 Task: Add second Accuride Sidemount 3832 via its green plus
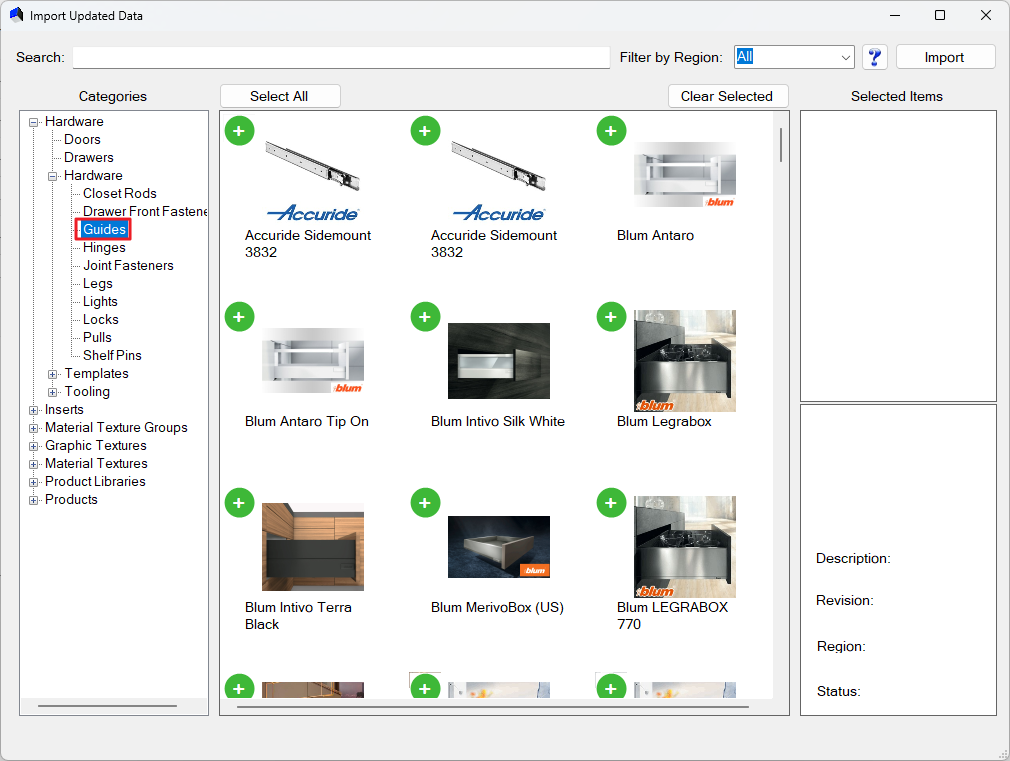pos(425,131)
